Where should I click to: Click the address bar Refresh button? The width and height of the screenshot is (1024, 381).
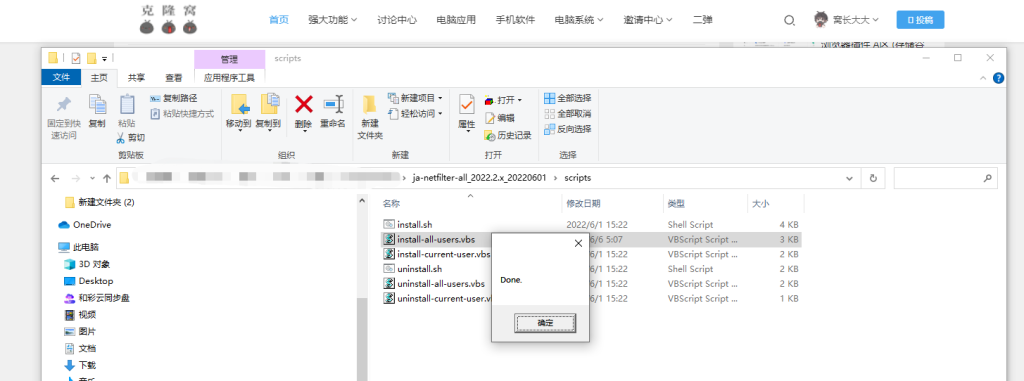(x=873, y=178)
